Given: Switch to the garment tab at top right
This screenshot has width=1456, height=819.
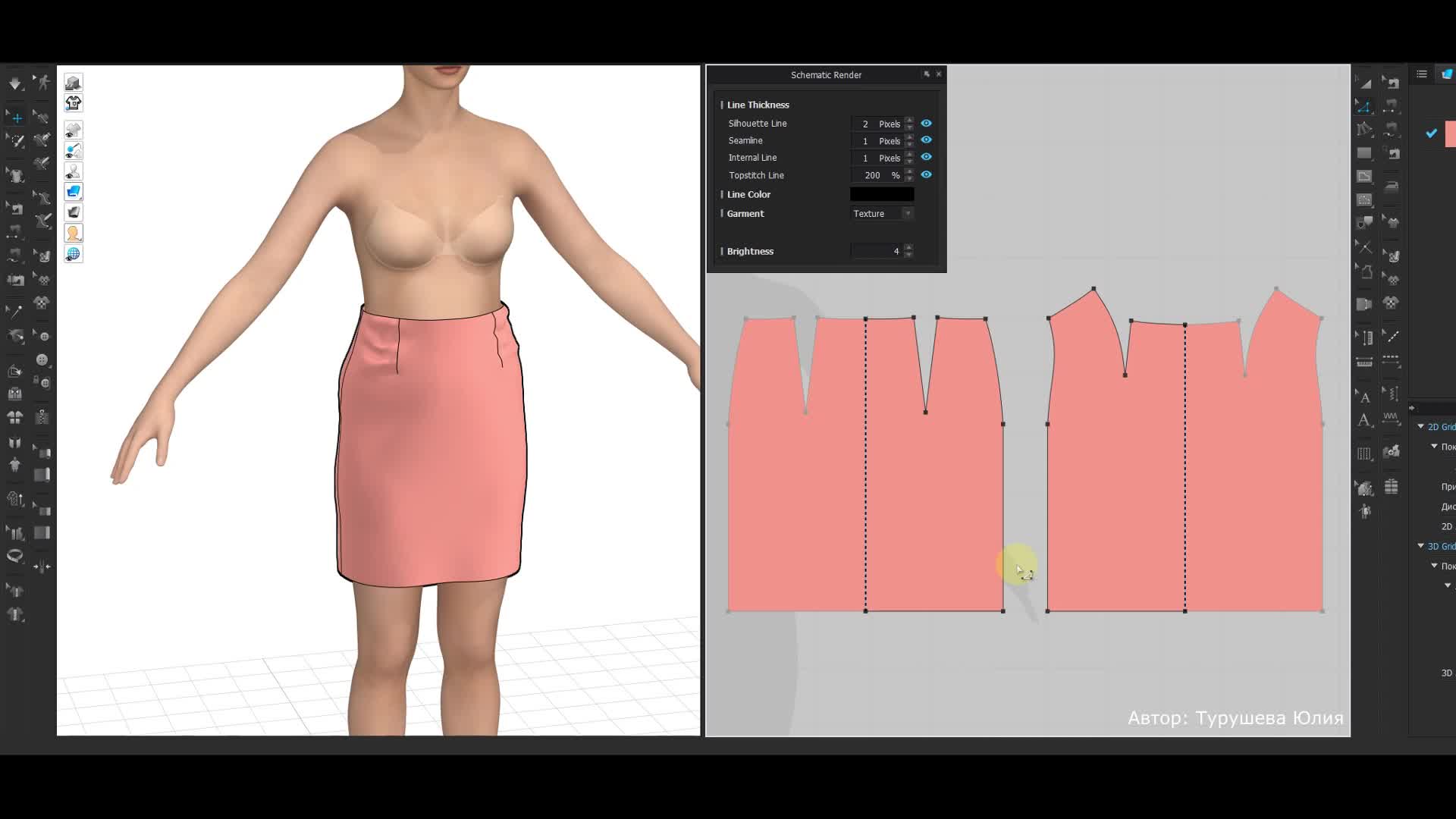Looking at the screenshot, I should point(1445,74).
